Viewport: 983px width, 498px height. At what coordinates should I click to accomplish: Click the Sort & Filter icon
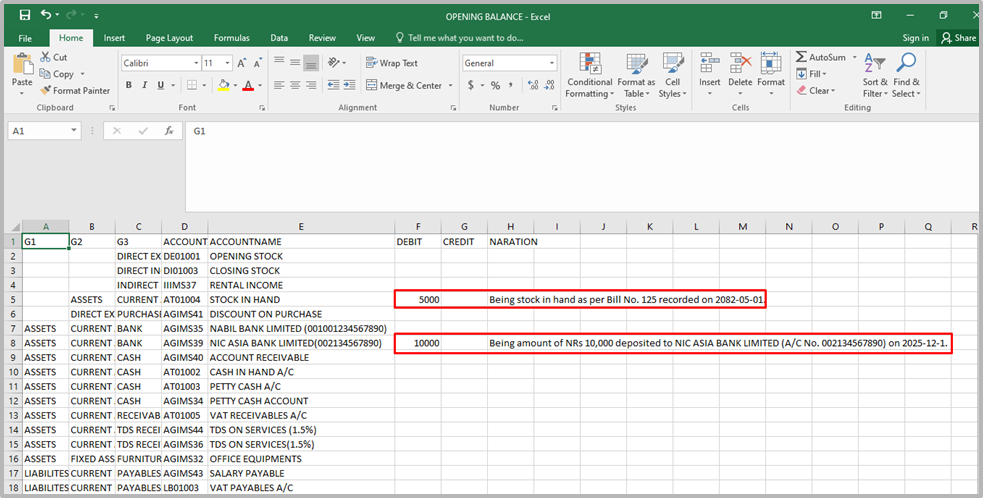pyautogui.click(x=874, y=64)
